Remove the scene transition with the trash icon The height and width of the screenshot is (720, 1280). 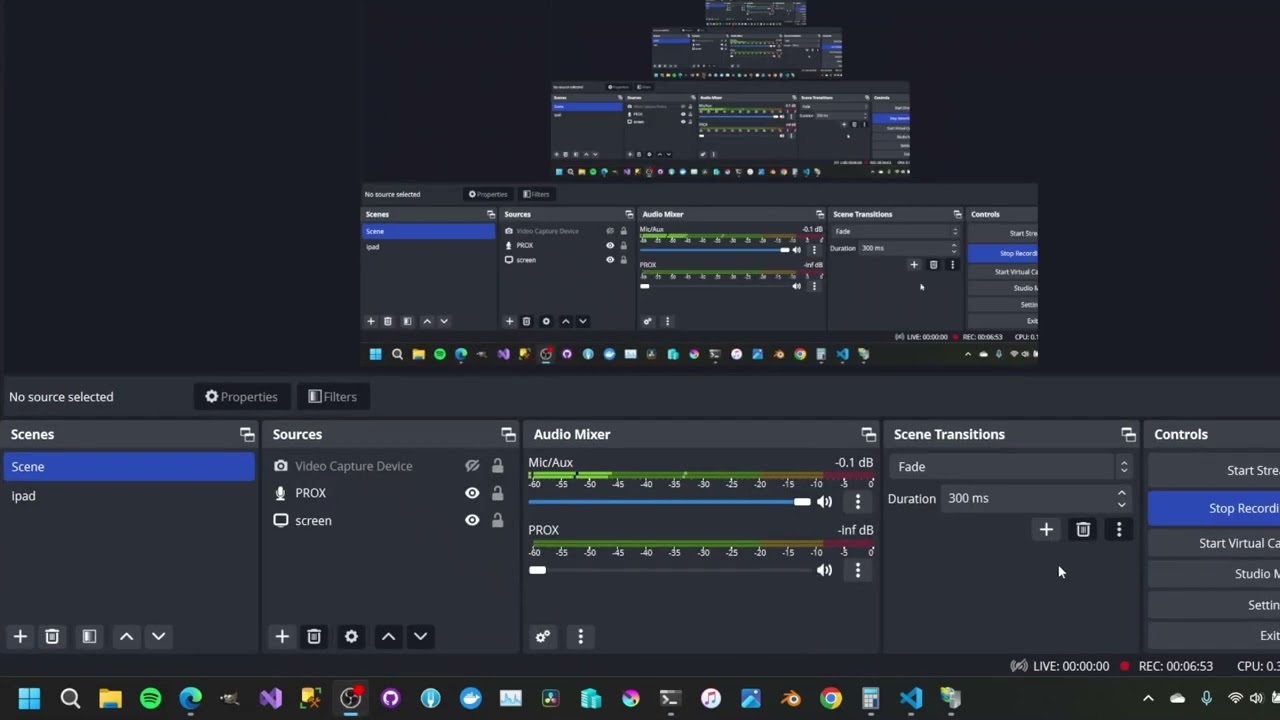pyautogui.click(x=1083, y=529)
